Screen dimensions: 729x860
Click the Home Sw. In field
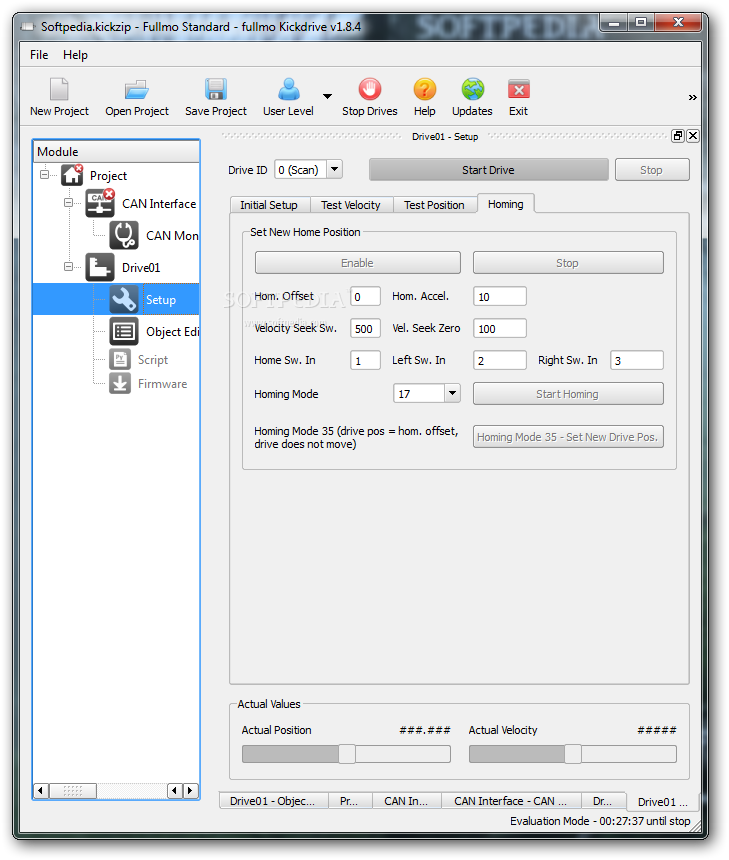point(365,360)
